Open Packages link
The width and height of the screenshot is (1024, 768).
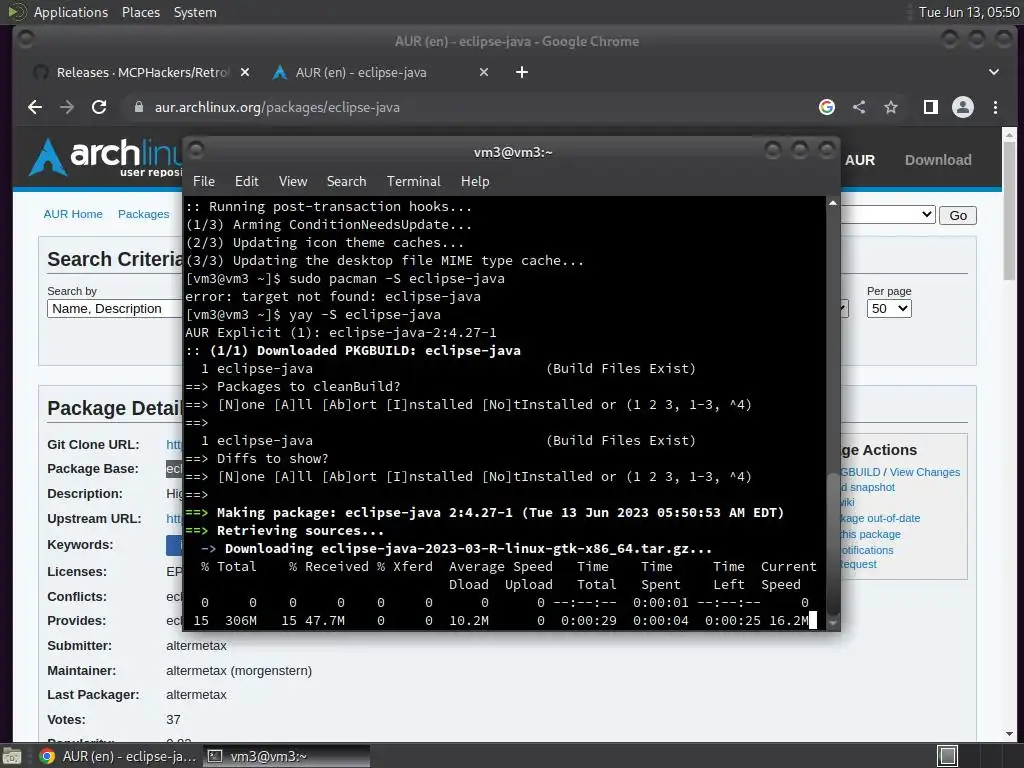(x=144, y=214)
